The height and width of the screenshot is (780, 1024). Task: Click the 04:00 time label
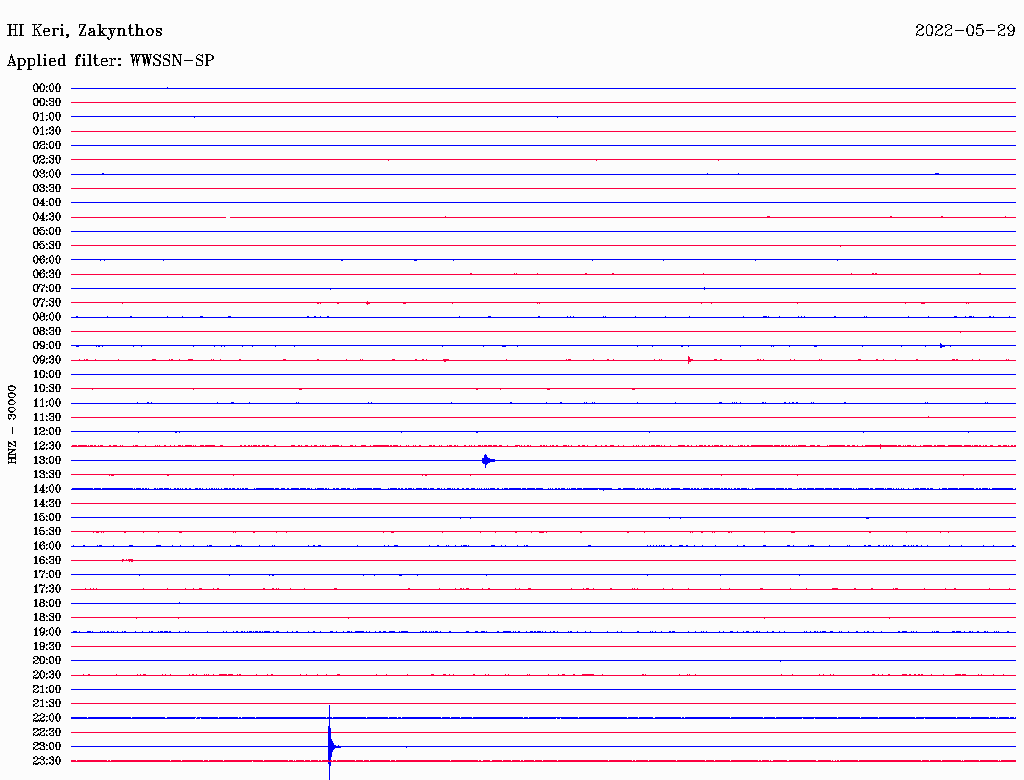[47, 203]
